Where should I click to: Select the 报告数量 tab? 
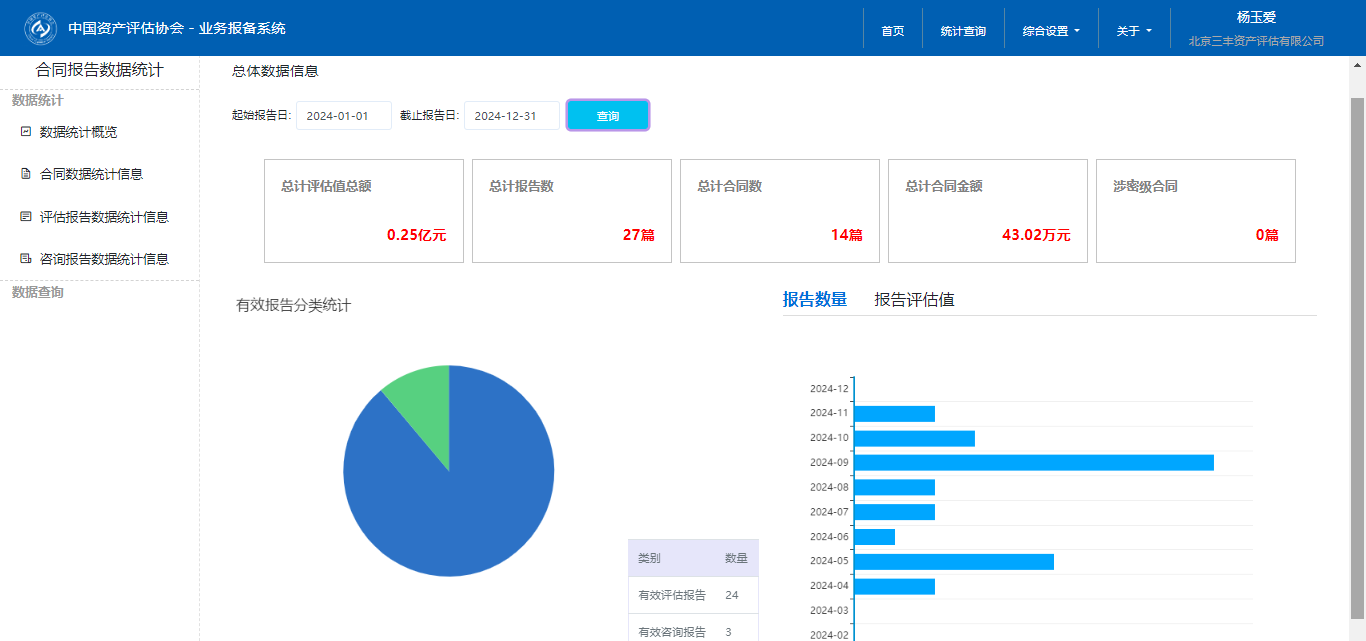click(815, 299)
